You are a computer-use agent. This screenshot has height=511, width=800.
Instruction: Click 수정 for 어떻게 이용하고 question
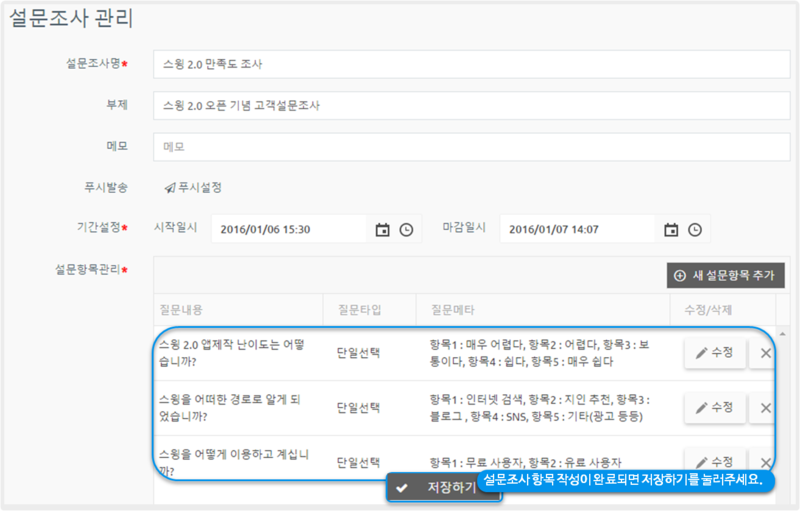point(715,462)
